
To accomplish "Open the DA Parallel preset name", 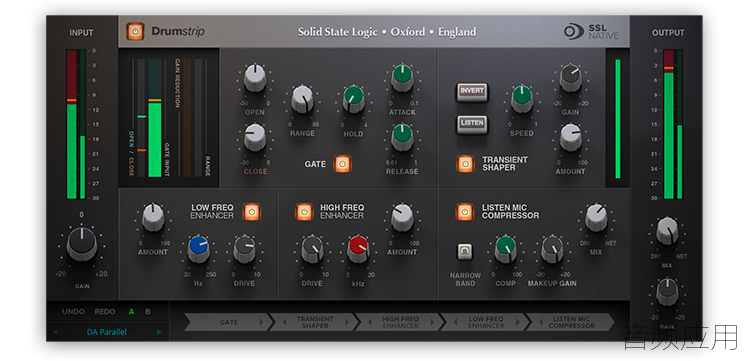I will coord(107,332).
